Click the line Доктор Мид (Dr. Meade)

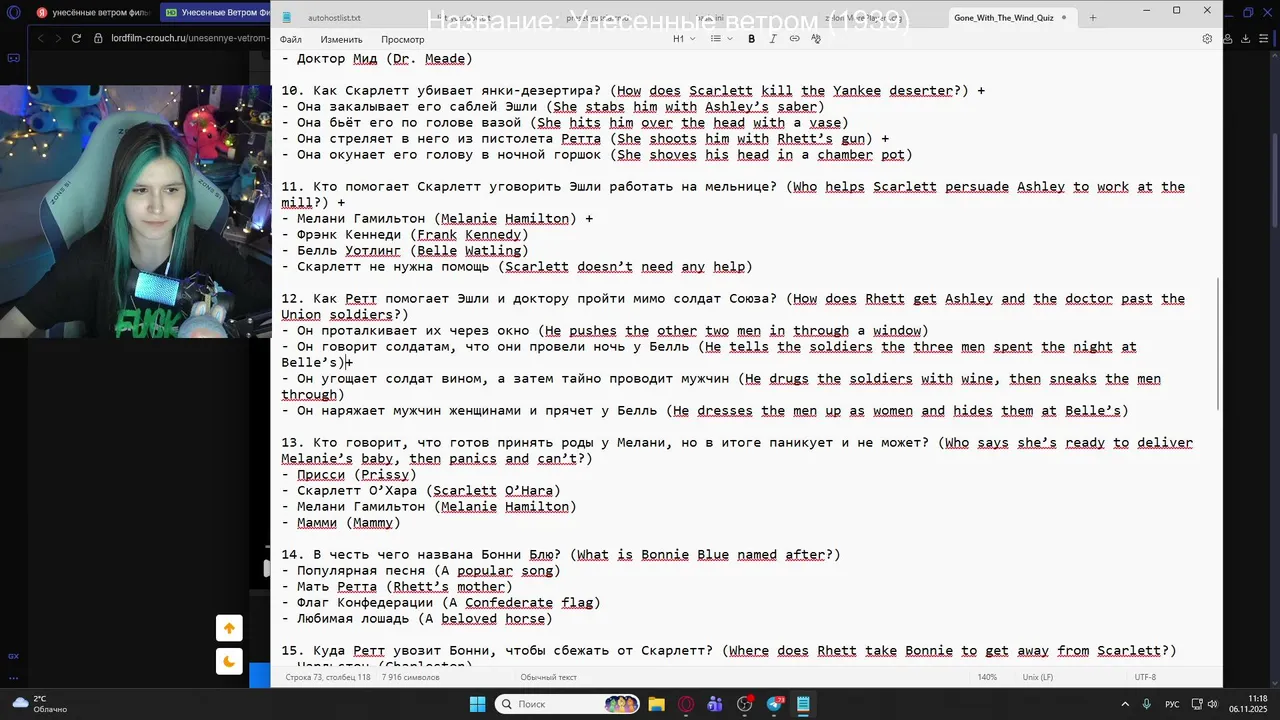[377, 58]
